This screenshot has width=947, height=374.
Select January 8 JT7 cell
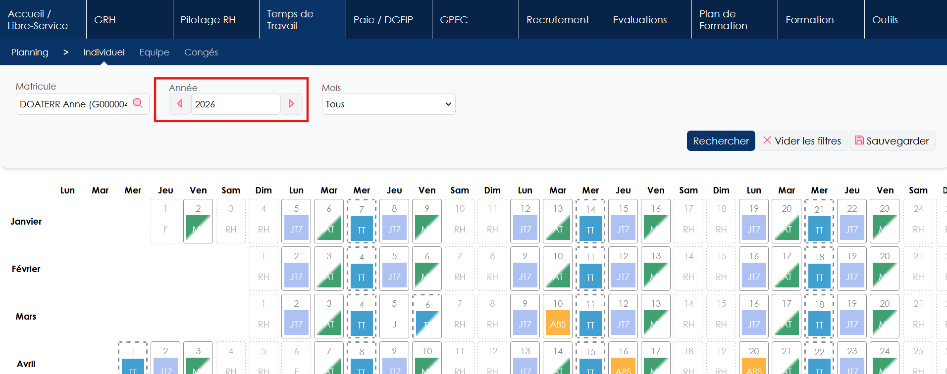394,221
